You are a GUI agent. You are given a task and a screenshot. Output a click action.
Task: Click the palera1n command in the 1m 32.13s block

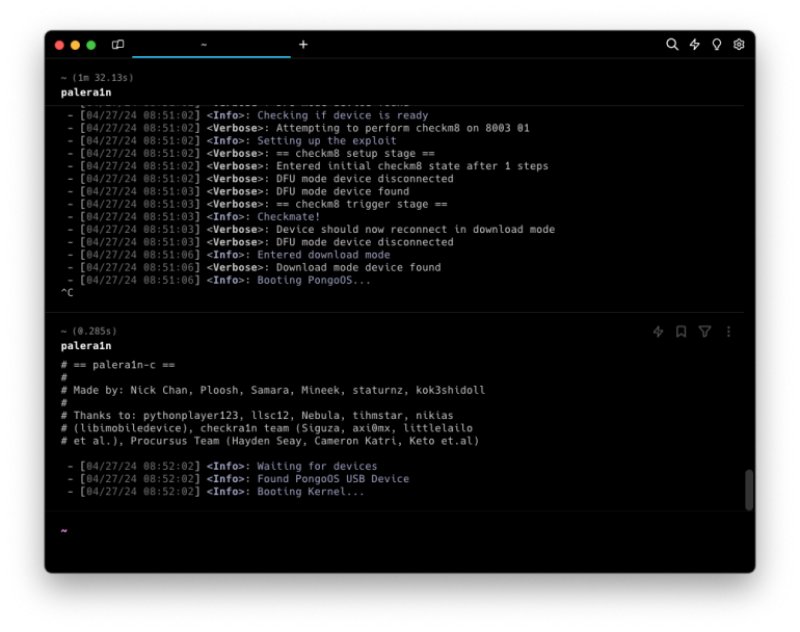[x=86, y=92]
